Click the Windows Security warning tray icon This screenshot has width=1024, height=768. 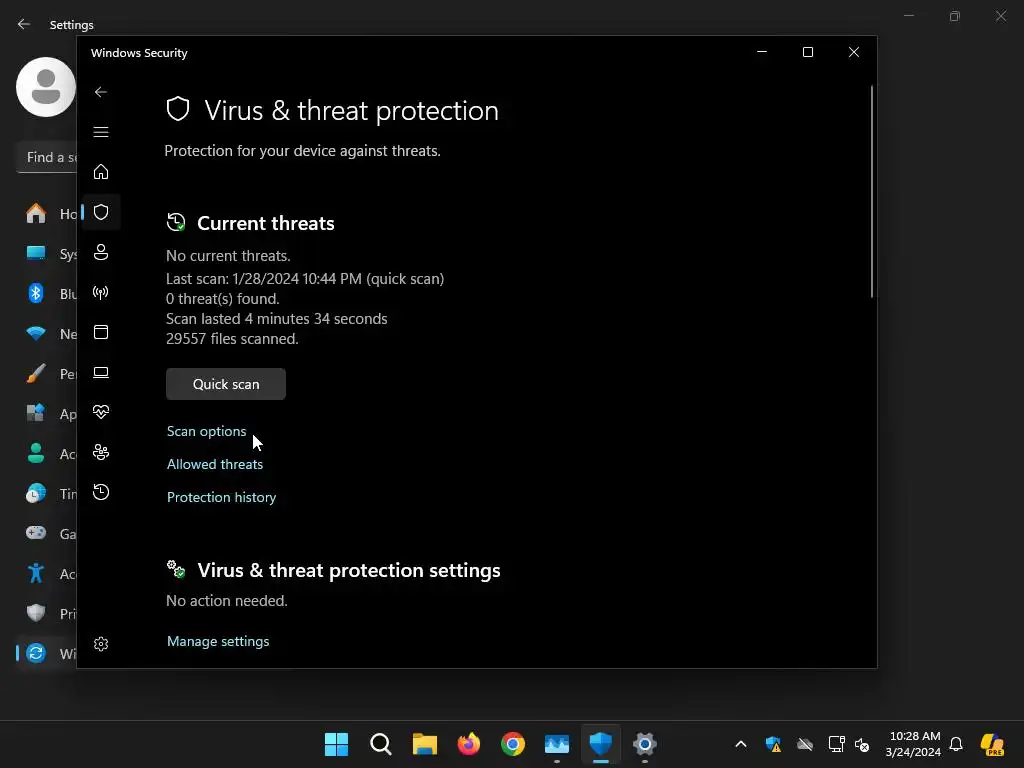coord(773,744)
